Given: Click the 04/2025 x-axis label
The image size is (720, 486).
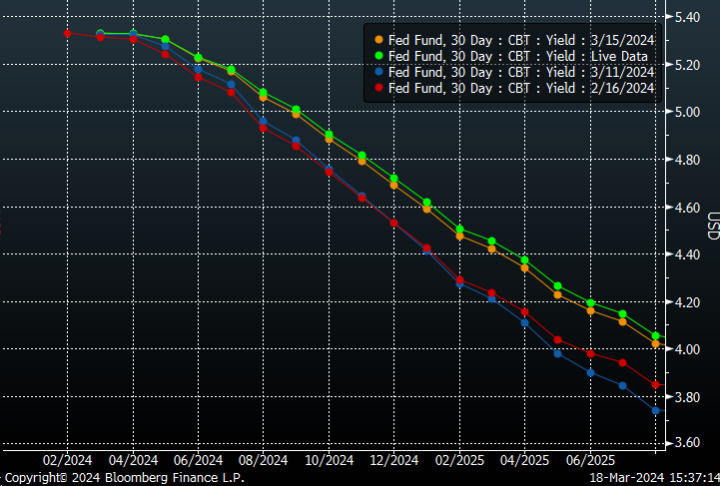Looking at the screenshot, I should coord(525,460).
